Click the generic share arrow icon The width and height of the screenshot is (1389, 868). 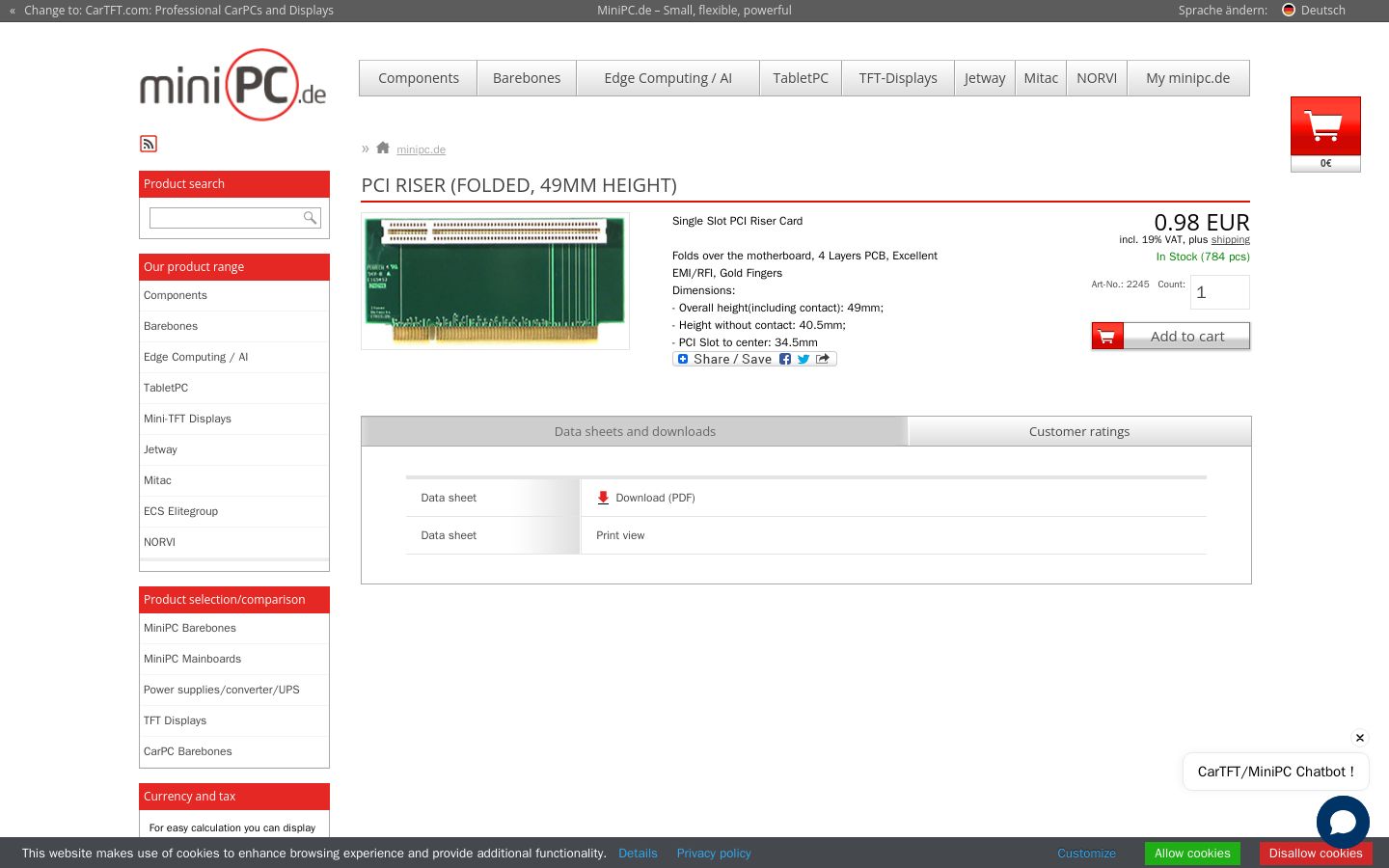point(823,359)
